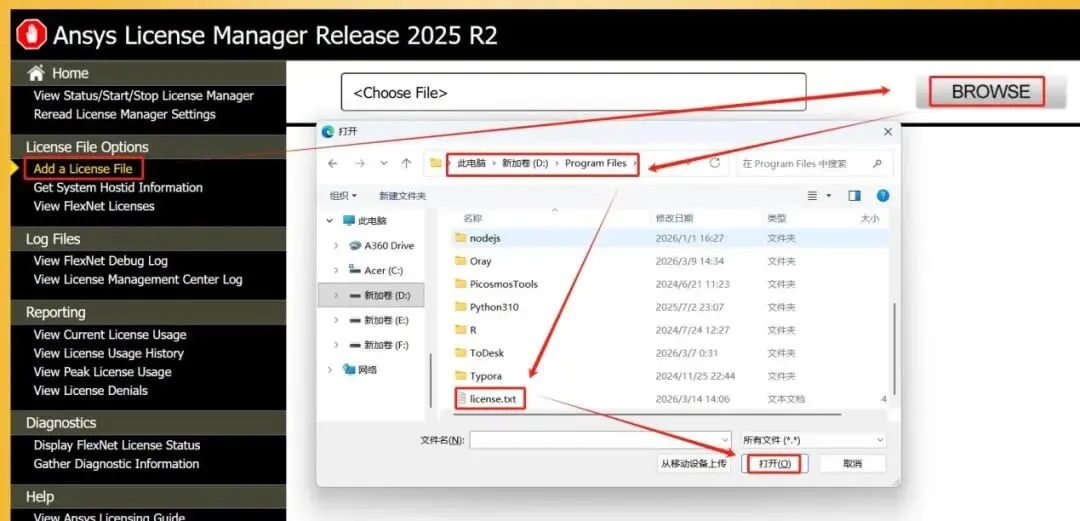Select the 网络 network icon in tree

[x=349, y=369]
